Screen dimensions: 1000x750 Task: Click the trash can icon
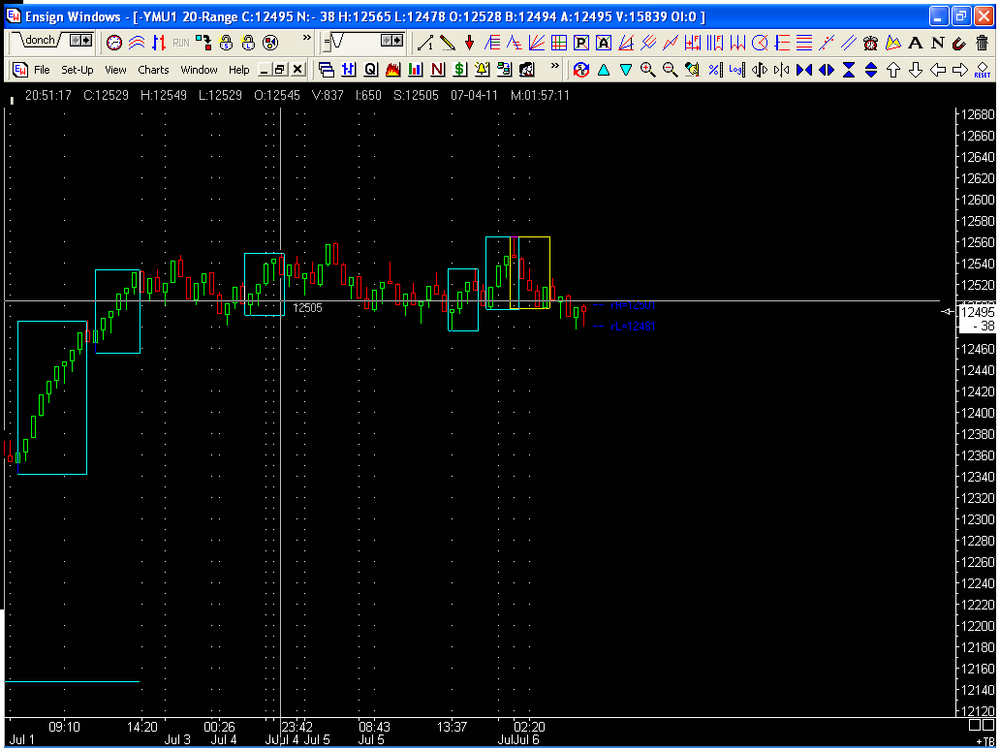pos(982,43)
